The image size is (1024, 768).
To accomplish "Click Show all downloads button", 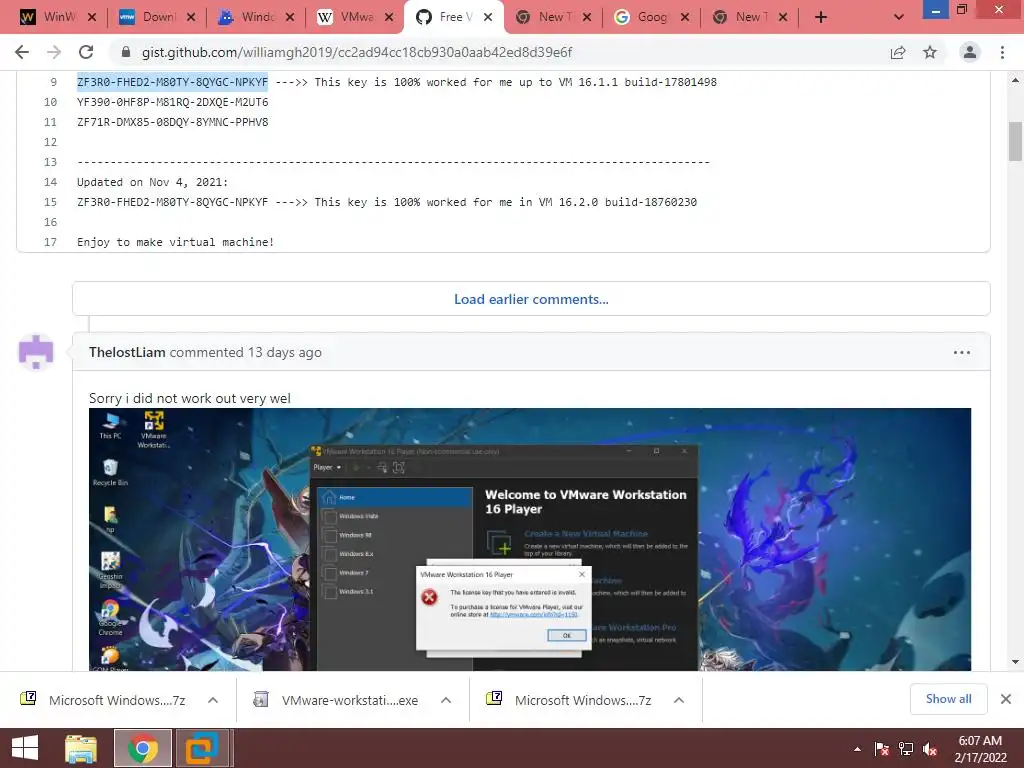I will 948,699.
